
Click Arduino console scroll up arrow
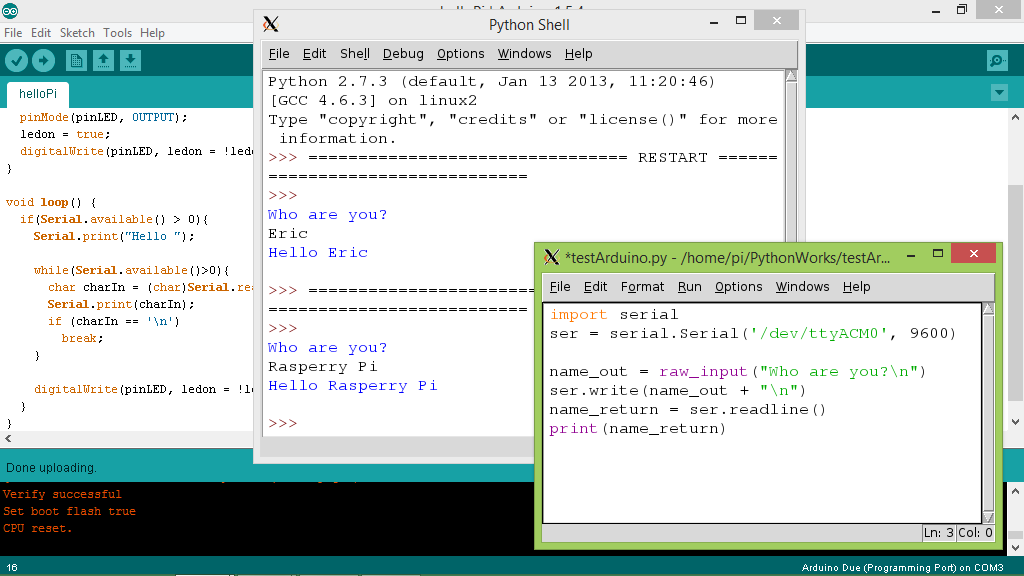pos(1016,491)
